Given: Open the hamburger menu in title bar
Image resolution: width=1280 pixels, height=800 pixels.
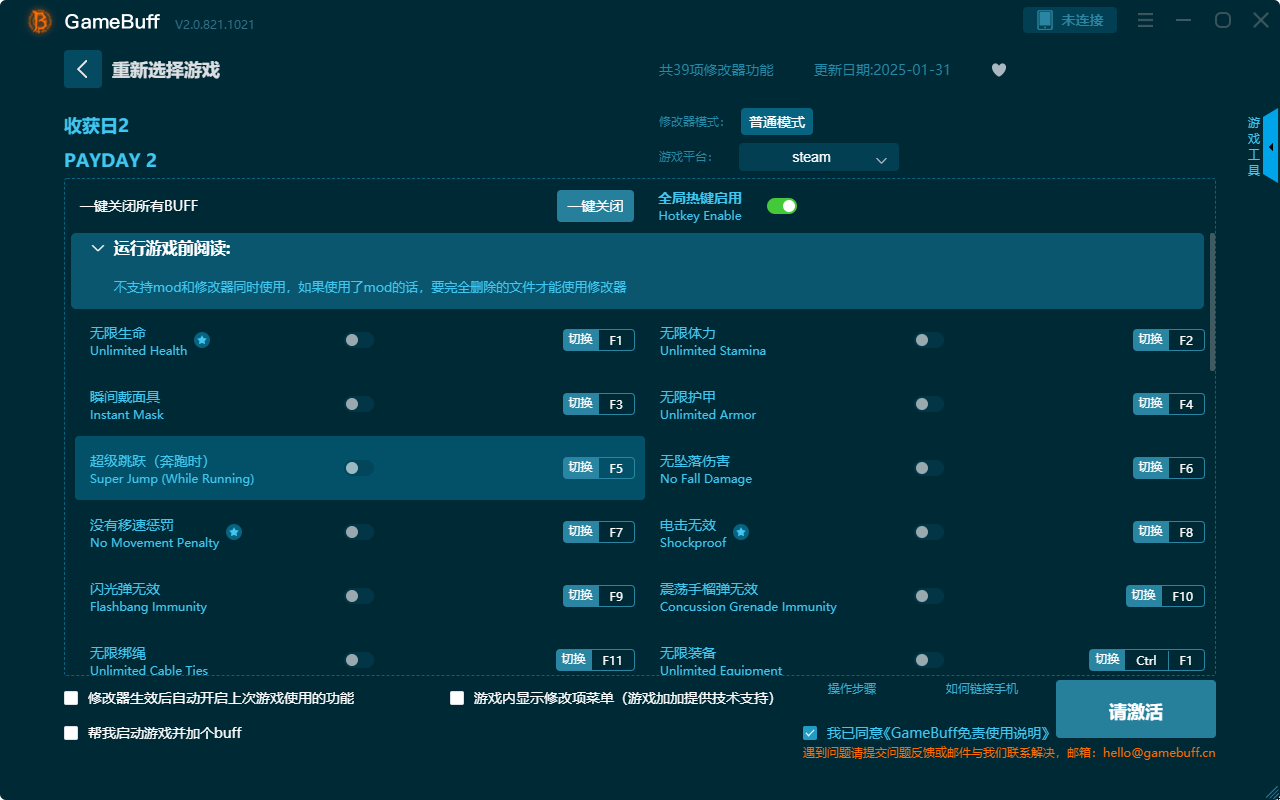Looking at the screenshot, I should tap(1145, 20).
